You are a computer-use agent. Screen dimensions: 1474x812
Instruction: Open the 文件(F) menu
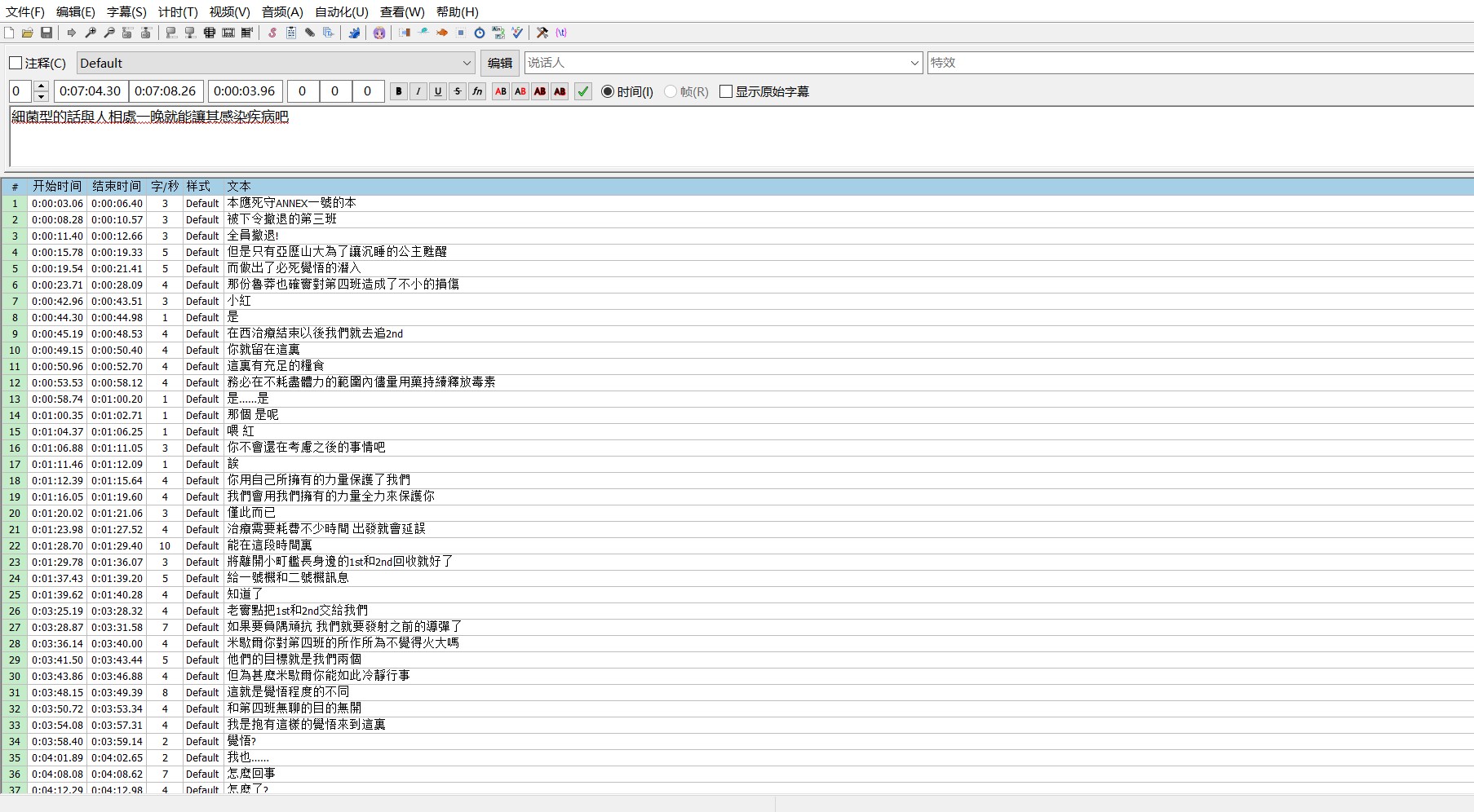(25, 12)
